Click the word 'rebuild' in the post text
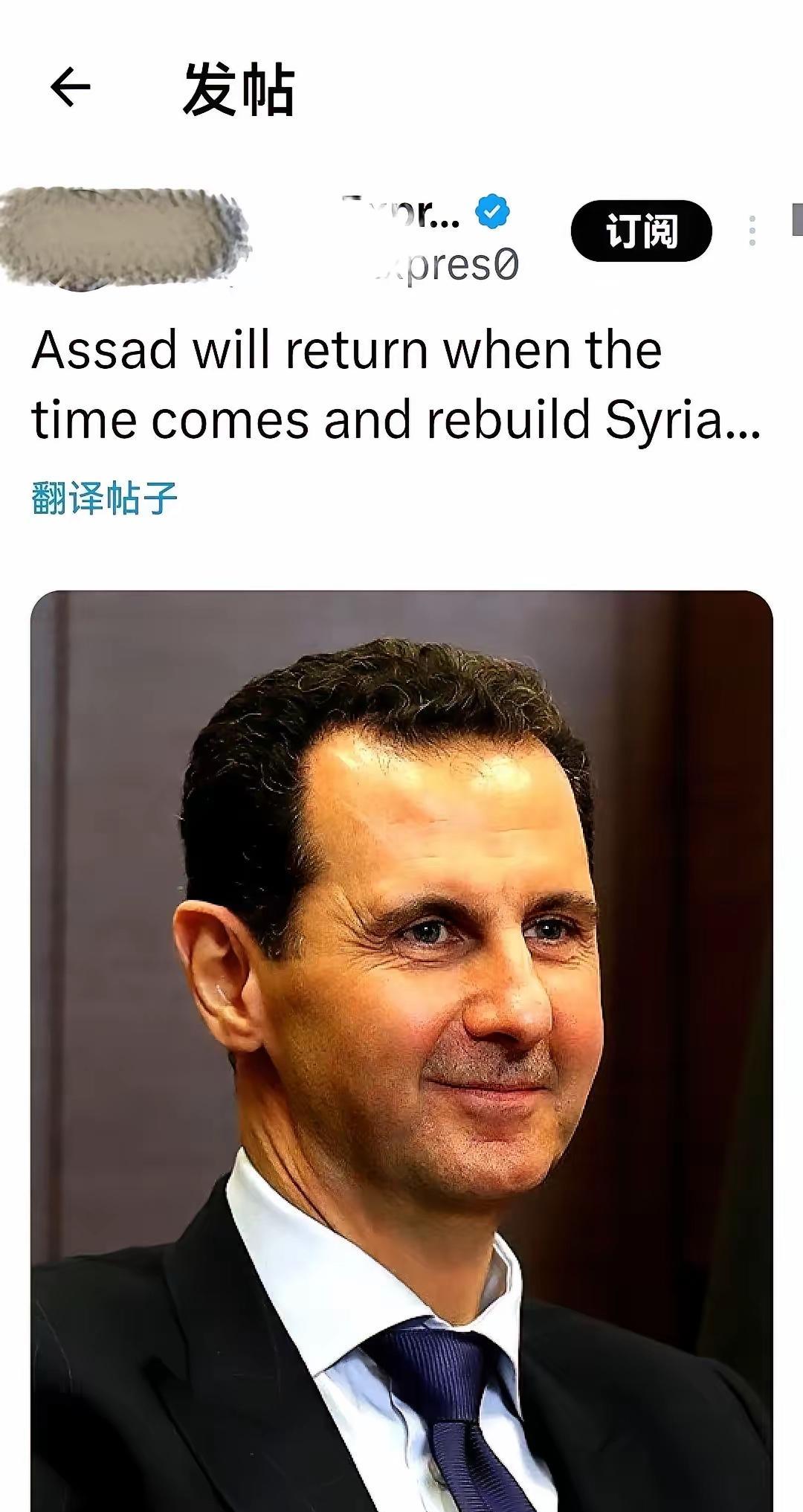This screenshot has height=1512, width=803. point(508,420)
